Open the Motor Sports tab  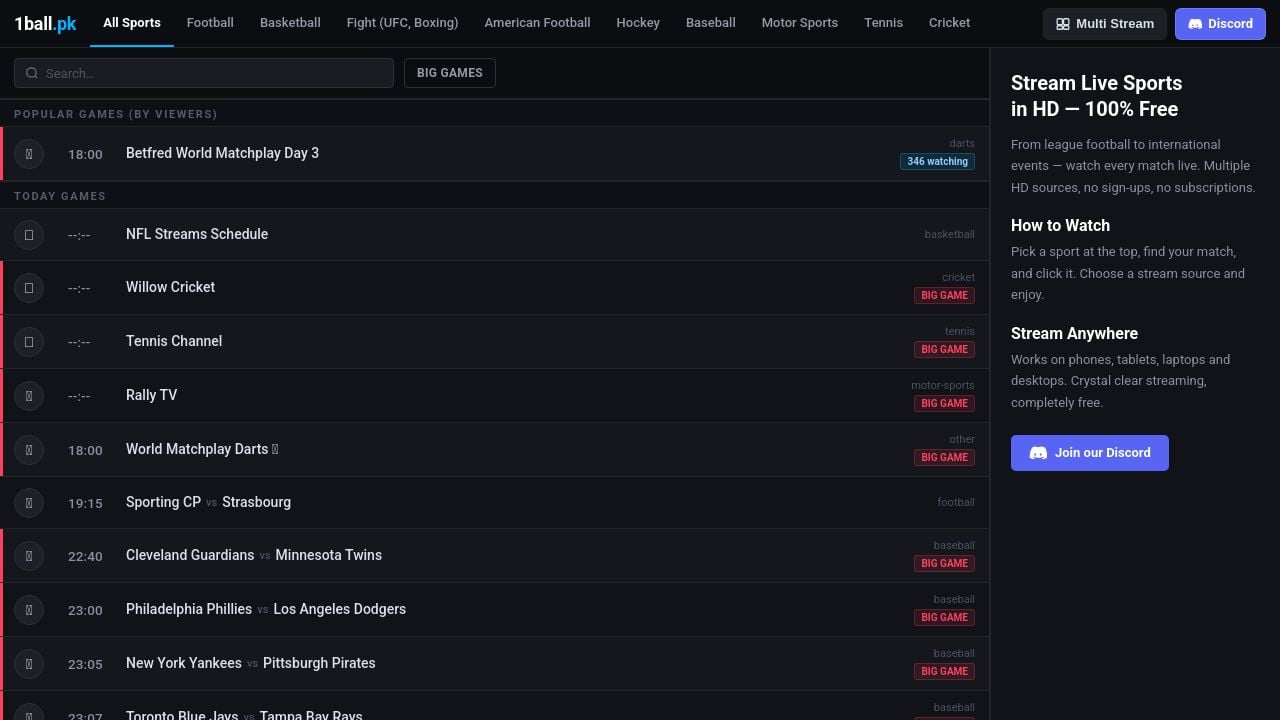[x=800, y=22]
